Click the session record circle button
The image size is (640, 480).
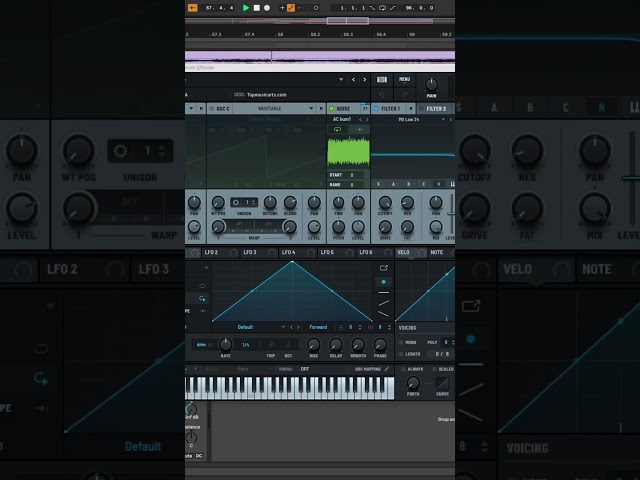click(x=316, y=8)
